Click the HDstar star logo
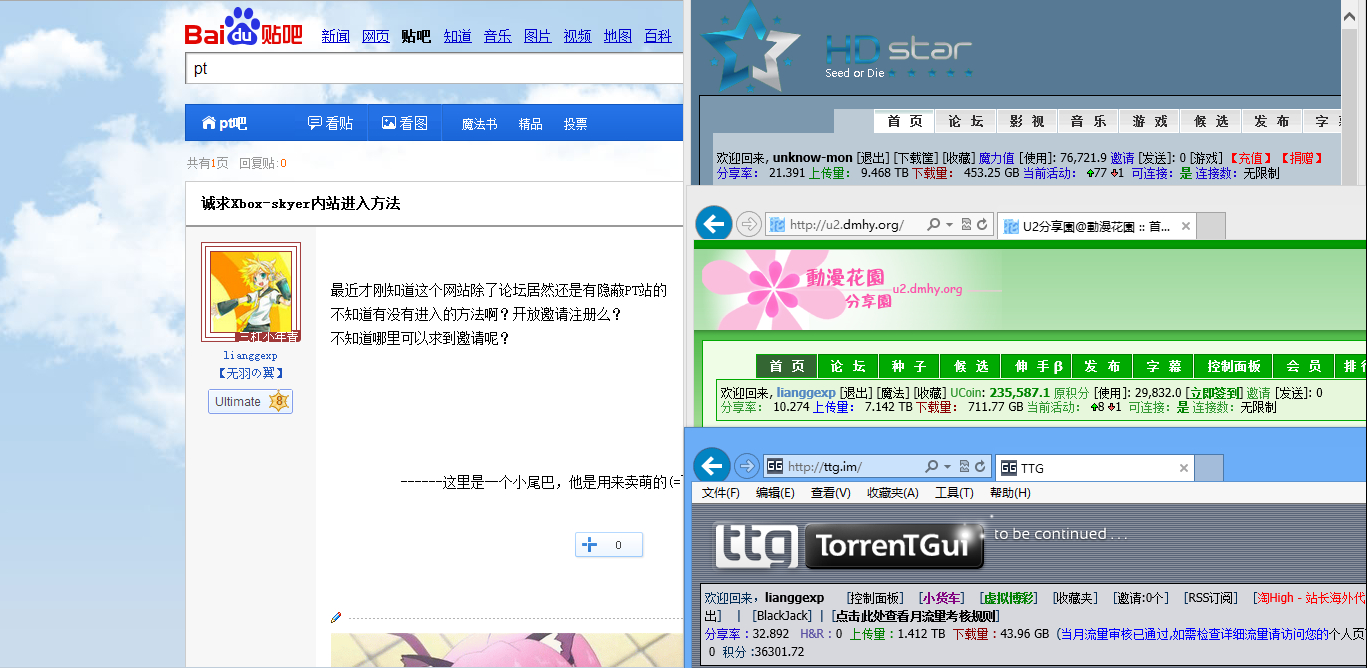The height and width of the screenshot is (668, 1367). pyautogui.click(x=750, y=48)
